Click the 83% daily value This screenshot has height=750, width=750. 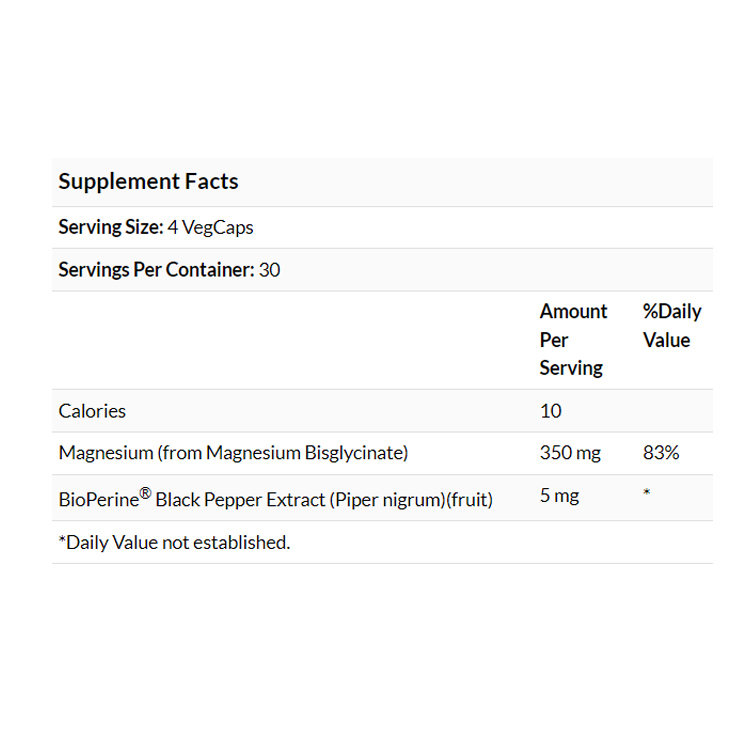point(661,453)
